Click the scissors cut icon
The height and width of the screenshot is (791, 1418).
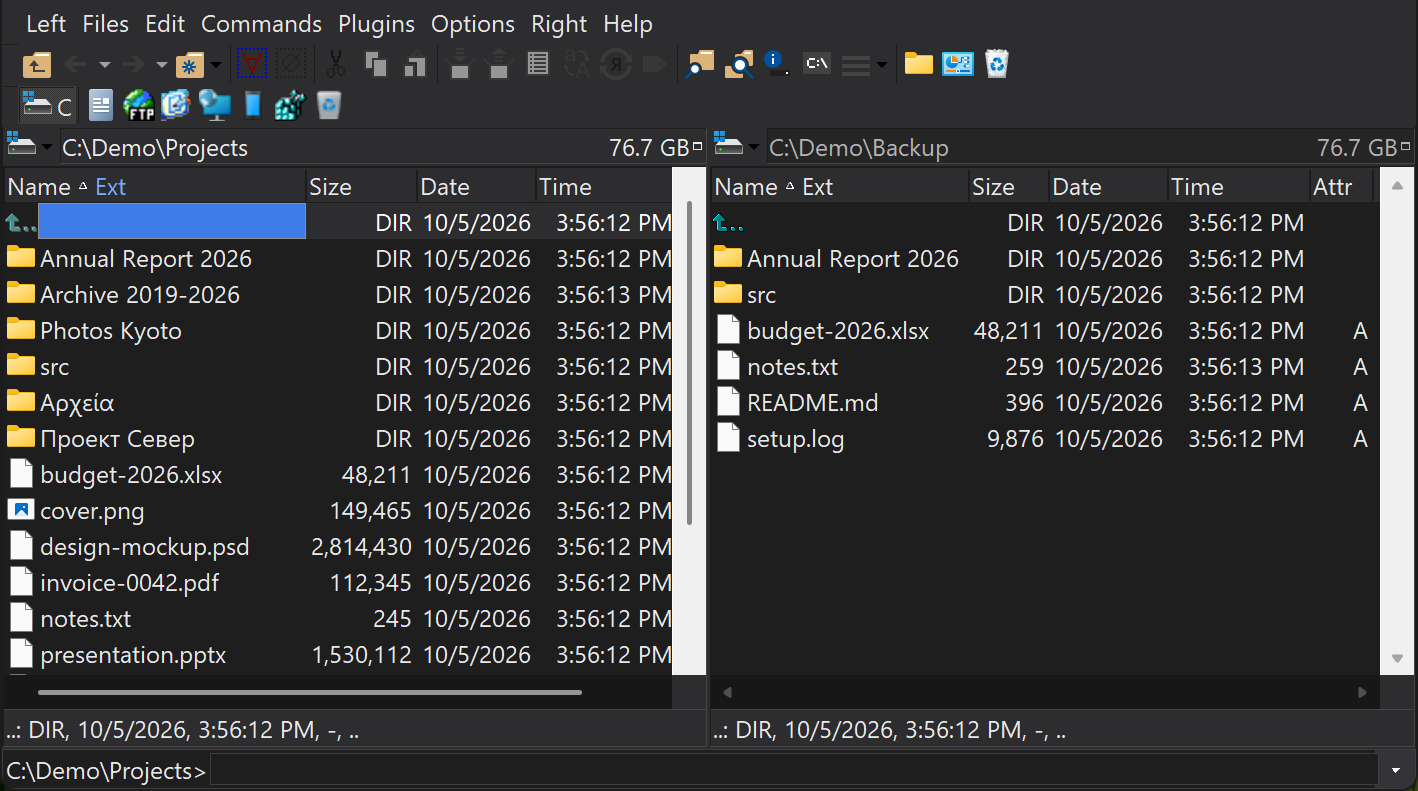point(336,65)
